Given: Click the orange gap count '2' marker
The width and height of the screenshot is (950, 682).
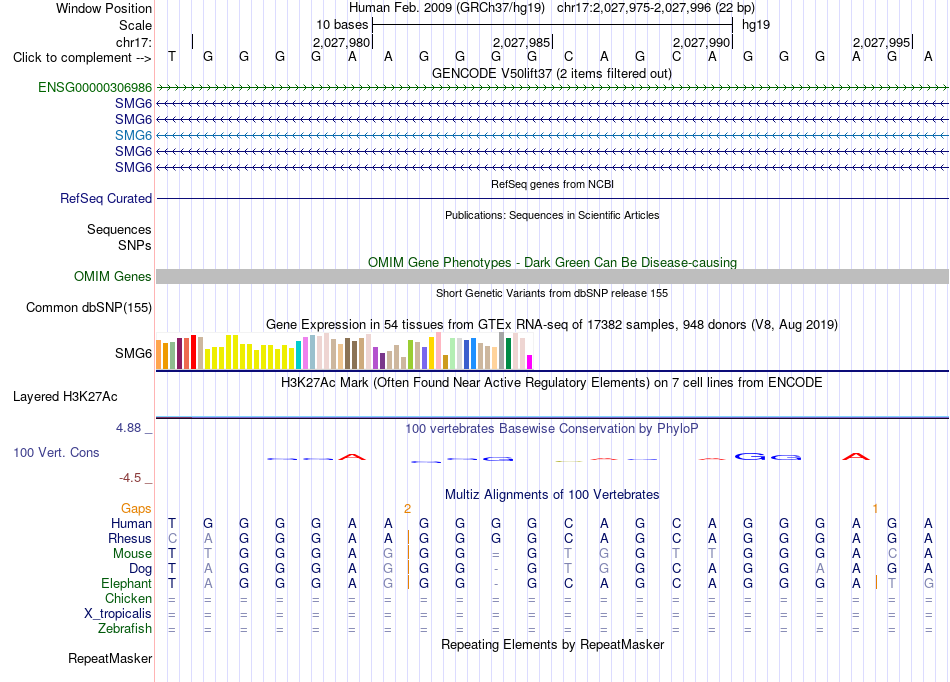Looking at the screenshot, I should click(407, 509).
